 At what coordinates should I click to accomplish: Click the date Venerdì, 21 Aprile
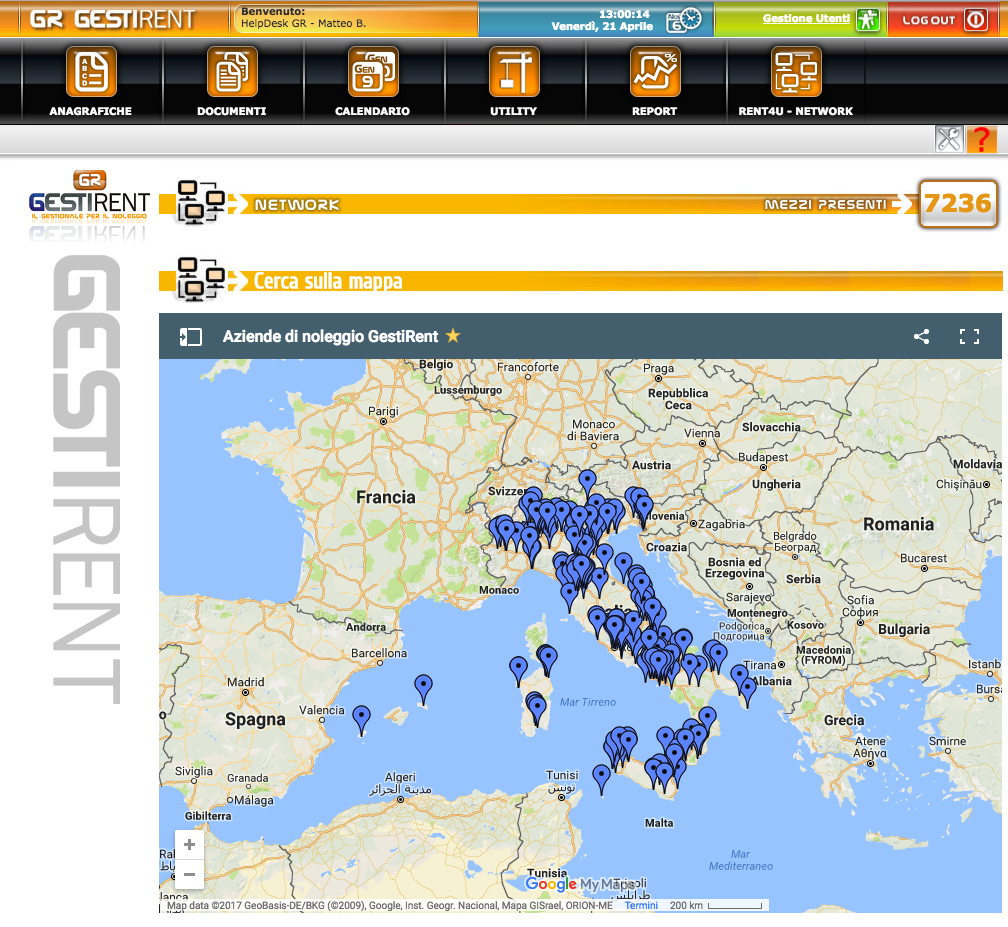[602, 26]
